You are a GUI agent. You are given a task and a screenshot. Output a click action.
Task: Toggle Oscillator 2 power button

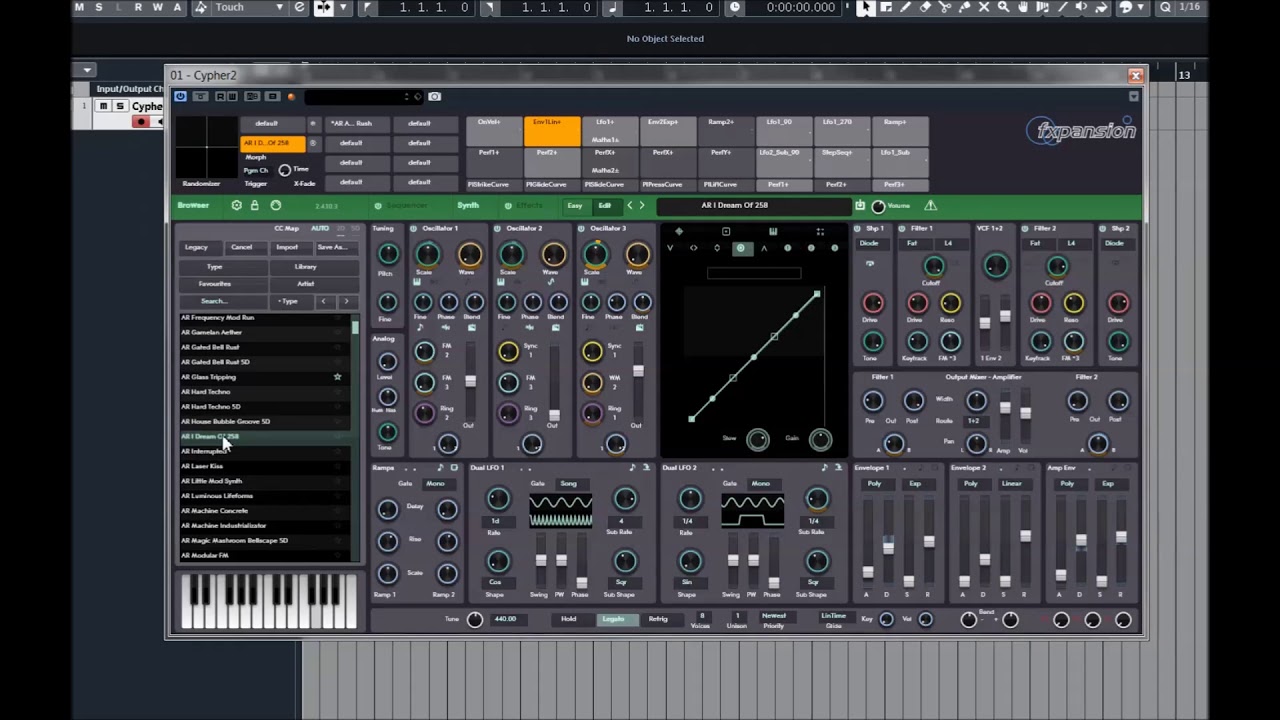tap(497, 229)
